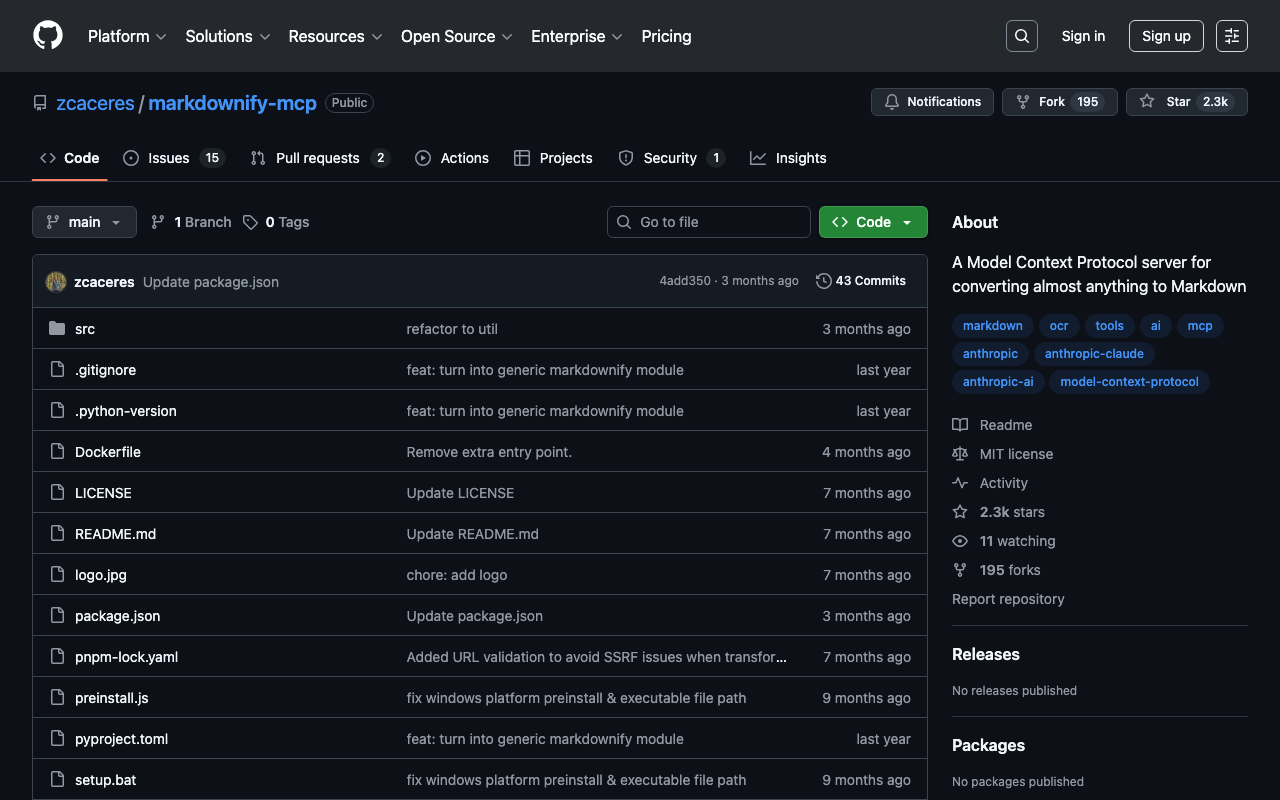Viewport: 1280px width, 800px height.
Task: Click the appearance settings icon in header
Action: click(1231, 36)
